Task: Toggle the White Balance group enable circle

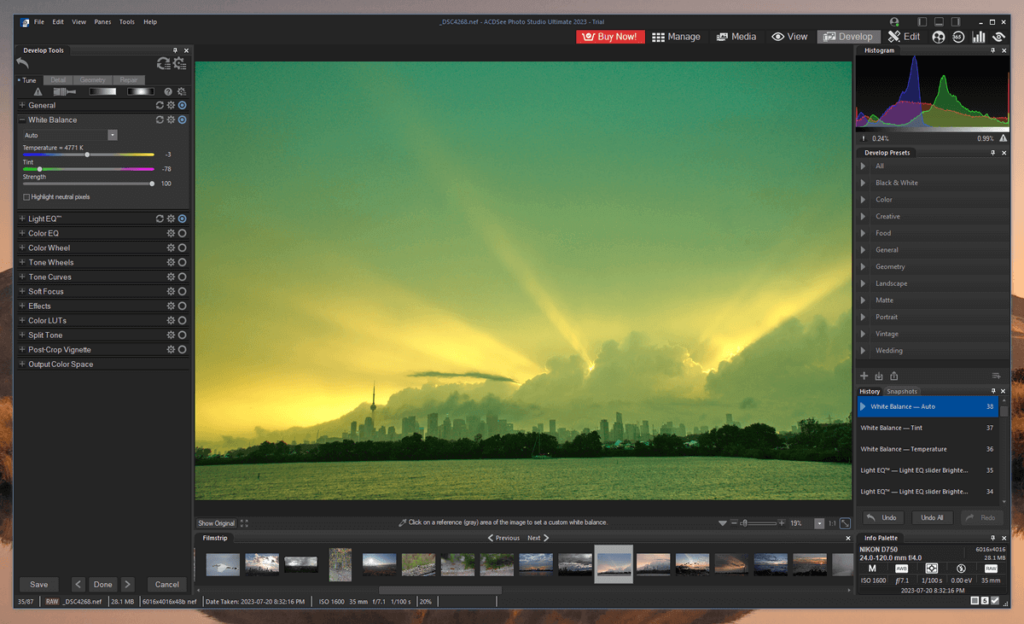Action: (x=182, y=120)
